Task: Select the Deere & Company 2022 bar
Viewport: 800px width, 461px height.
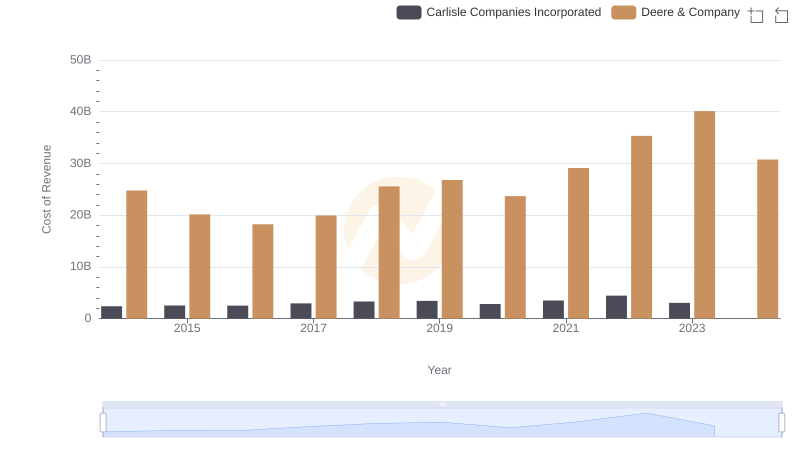Action: point(641,227)
